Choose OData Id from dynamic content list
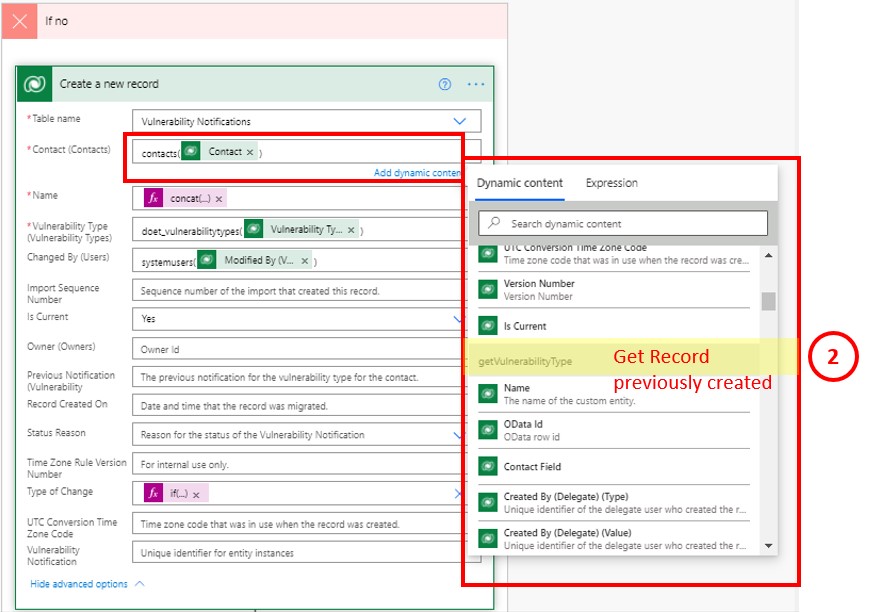The height and width of the screenshot is (612, 870). click(x=524, y=429)
